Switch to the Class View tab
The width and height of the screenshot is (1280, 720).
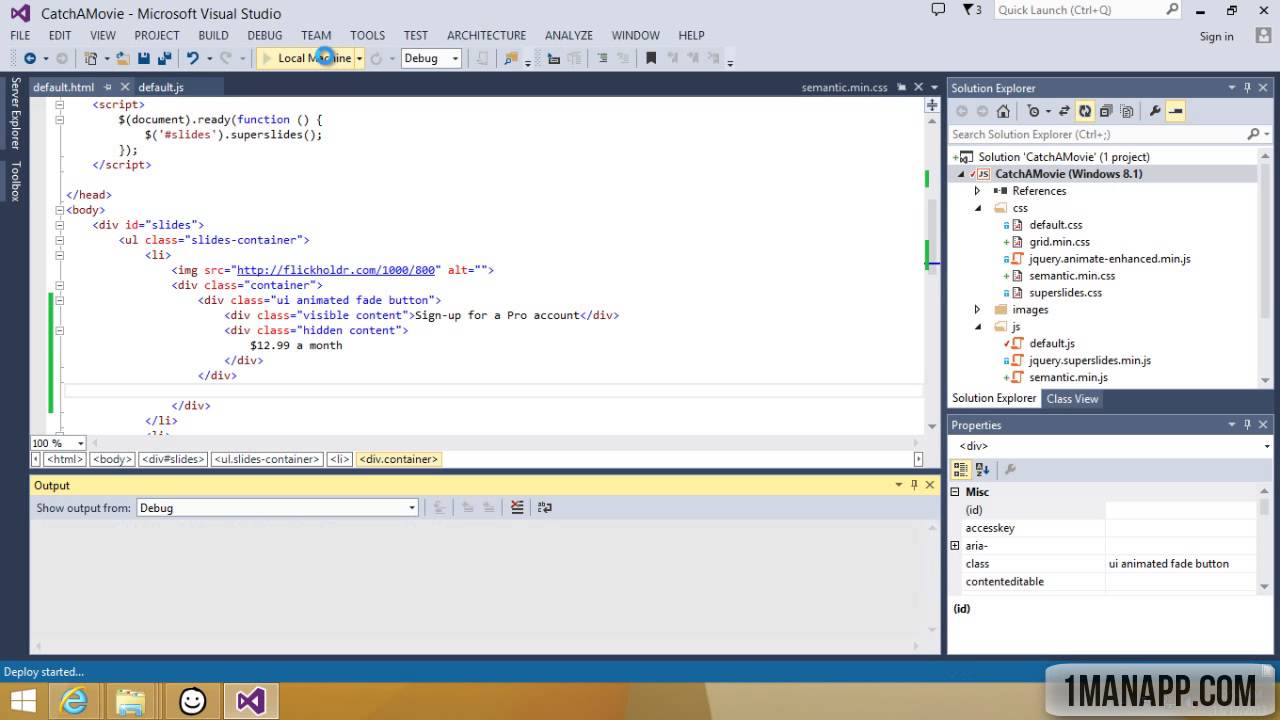(x=1073, y=399)
